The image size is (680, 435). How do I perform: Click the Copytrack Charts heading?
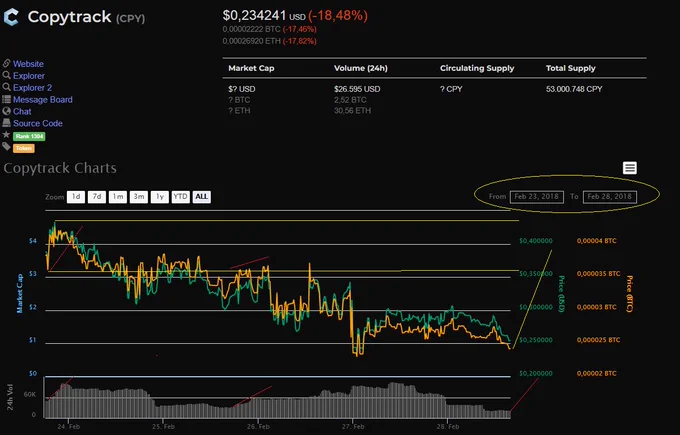[x=60, y=168]
